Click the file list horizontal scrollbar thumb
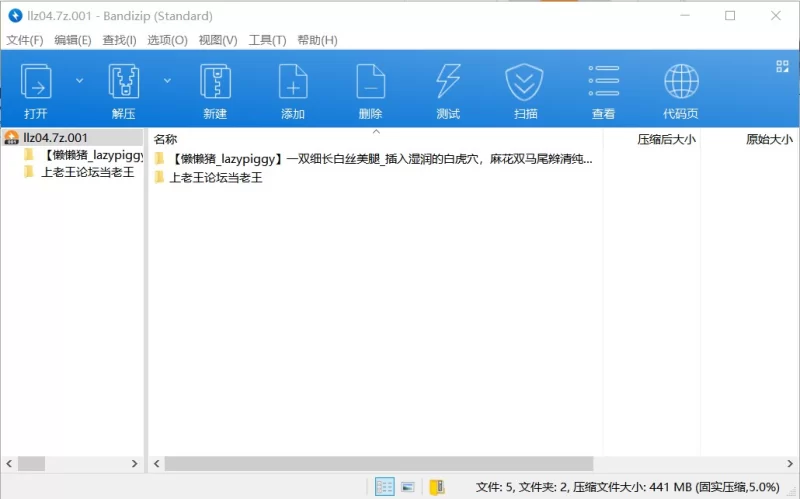This screenshot has width=800, height=499. pos(379,463)
